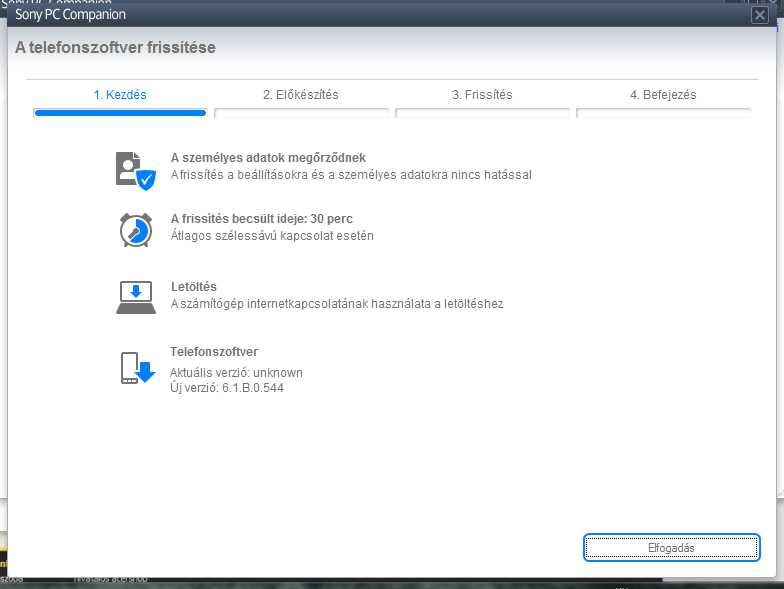Click the empty Befejezés progress bar

(663, 113)
